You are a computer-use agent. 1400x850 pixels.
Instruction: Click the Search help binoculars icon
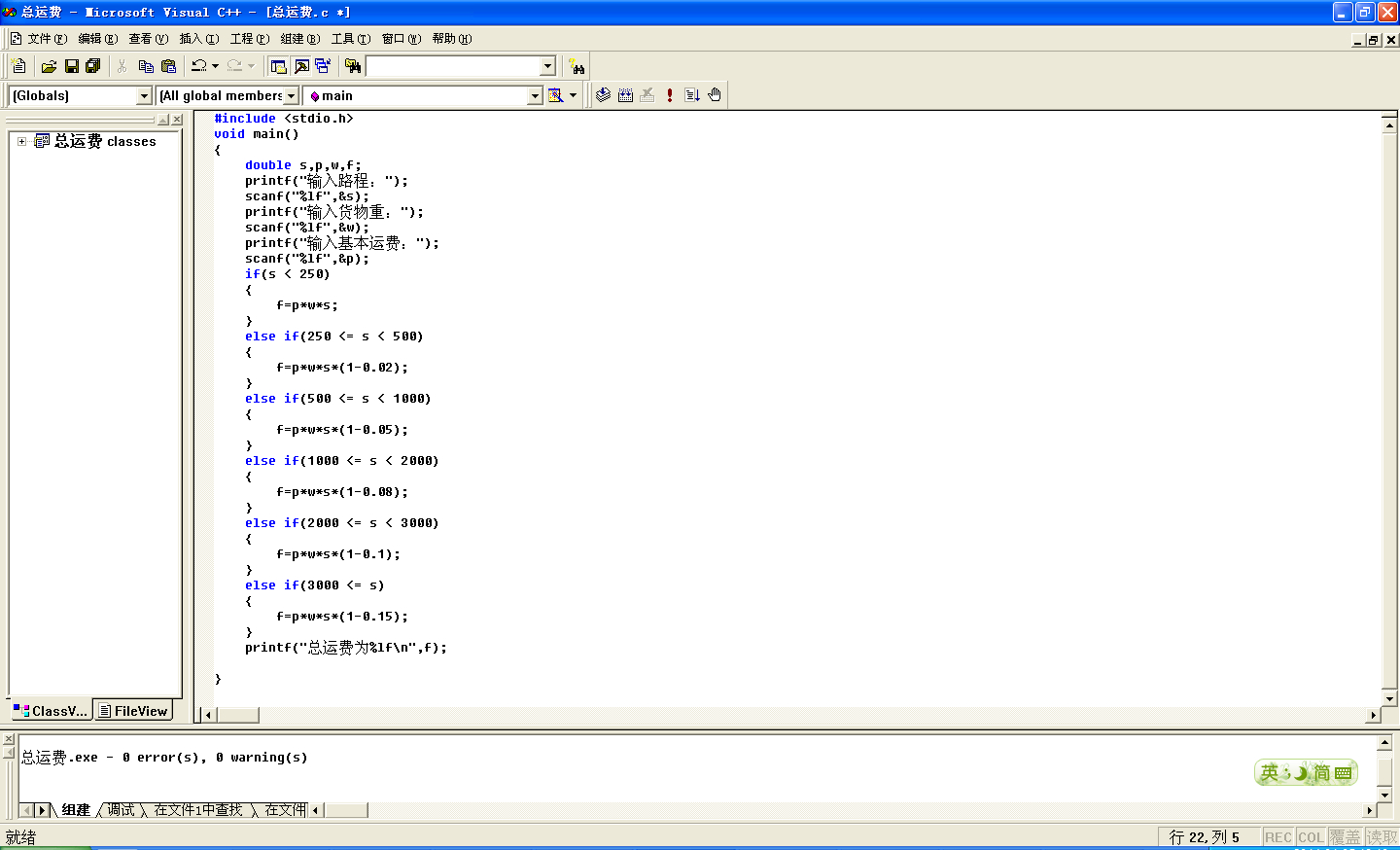click(x=577, y=66)
